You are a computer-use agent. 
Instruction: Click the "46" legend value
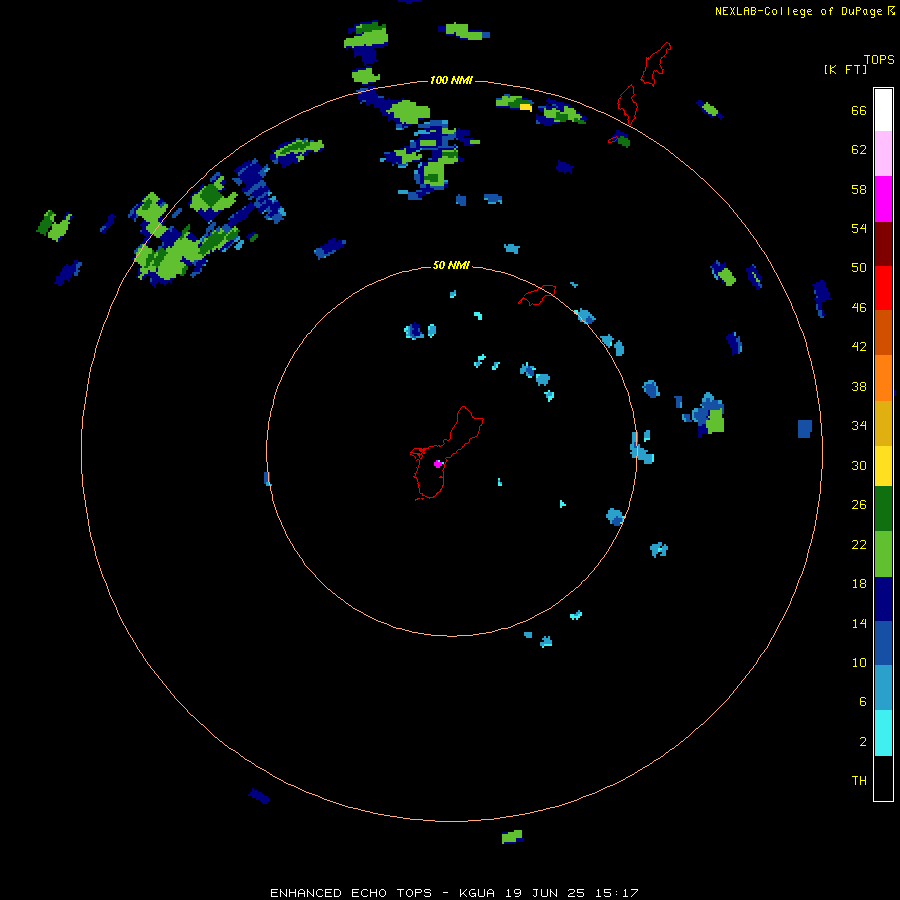(859, 308)
